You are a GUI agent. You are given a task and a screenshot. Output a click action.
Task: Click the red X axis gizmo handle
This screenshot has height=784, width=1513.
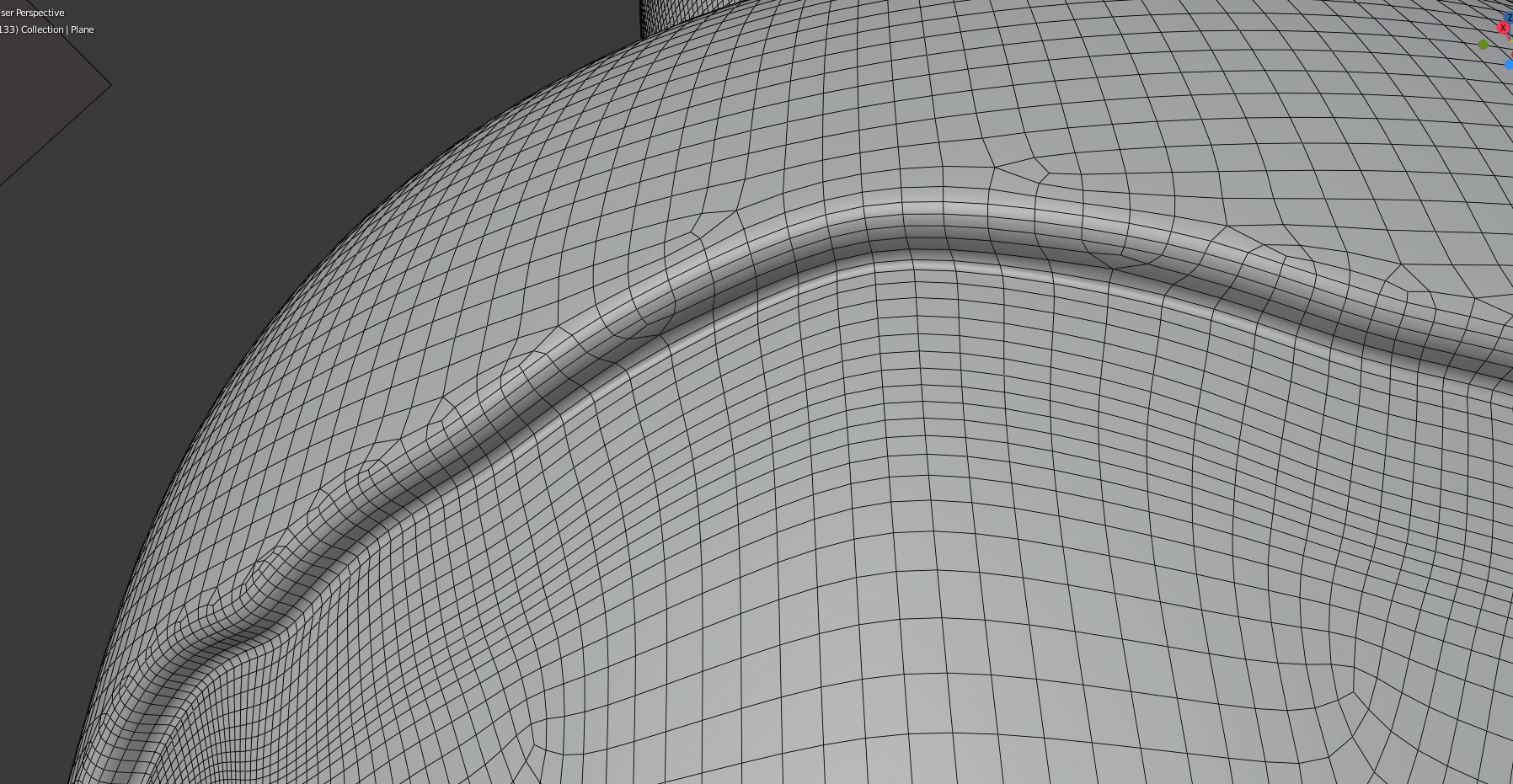[x=1503, y=28]
